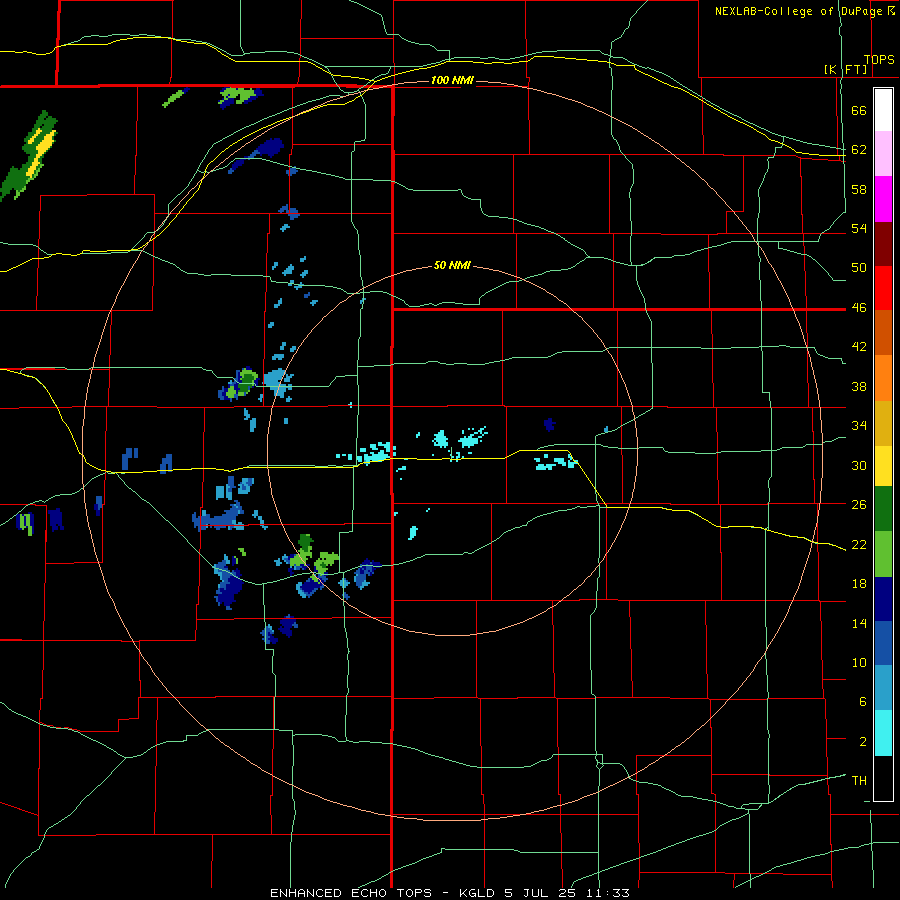Click the gold legend swatch

coord(883,423)
